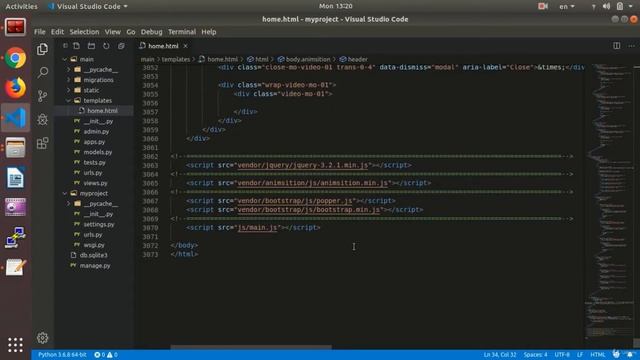Show Applications grid in the dock

pos(16,345)
